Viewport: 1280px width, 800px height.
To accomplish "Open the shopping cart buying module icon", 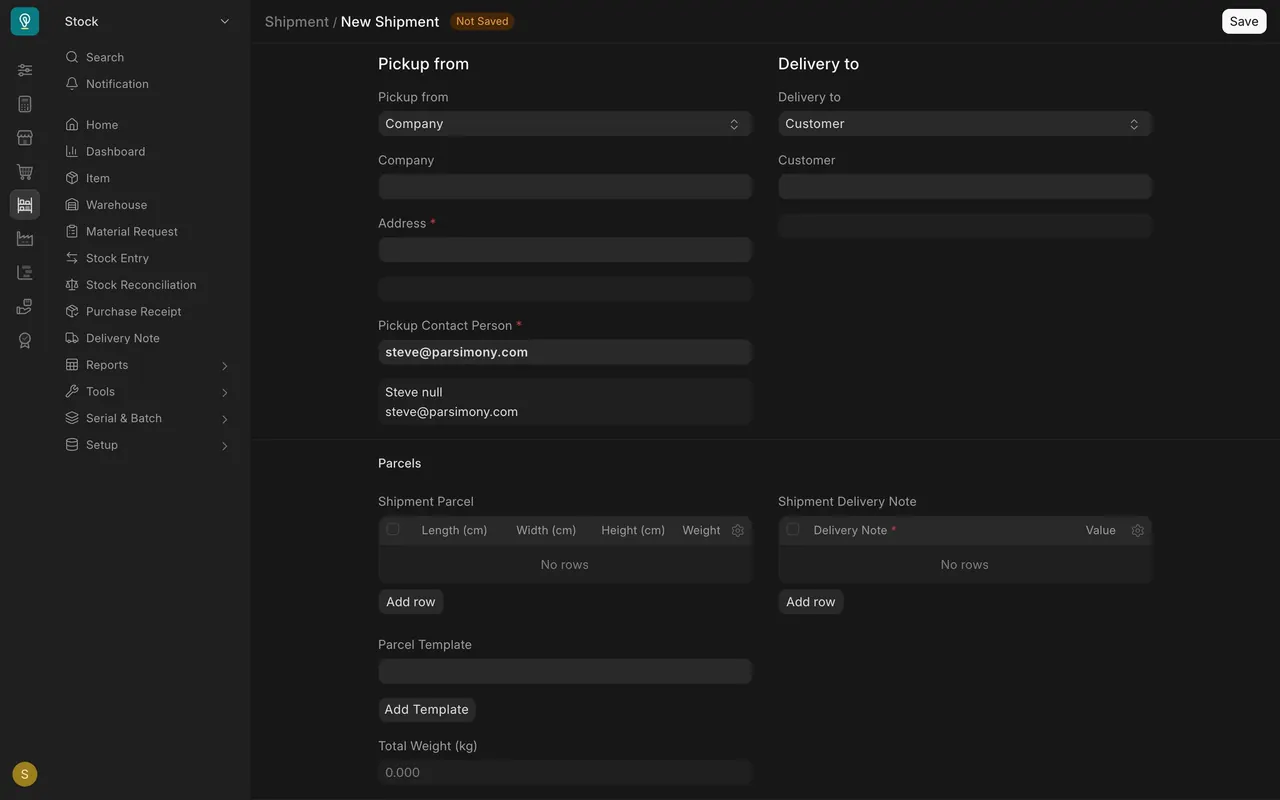I will [x=25, y=172].
